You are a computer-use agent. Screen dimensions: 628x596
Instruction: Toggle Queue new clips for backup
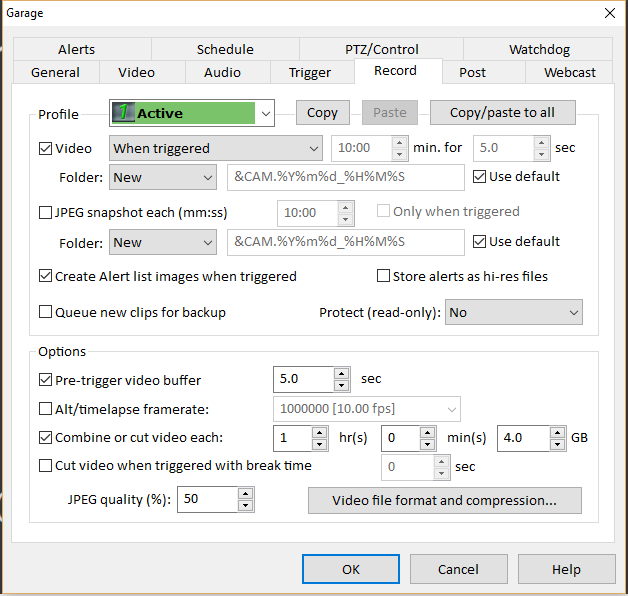(46, 312)
